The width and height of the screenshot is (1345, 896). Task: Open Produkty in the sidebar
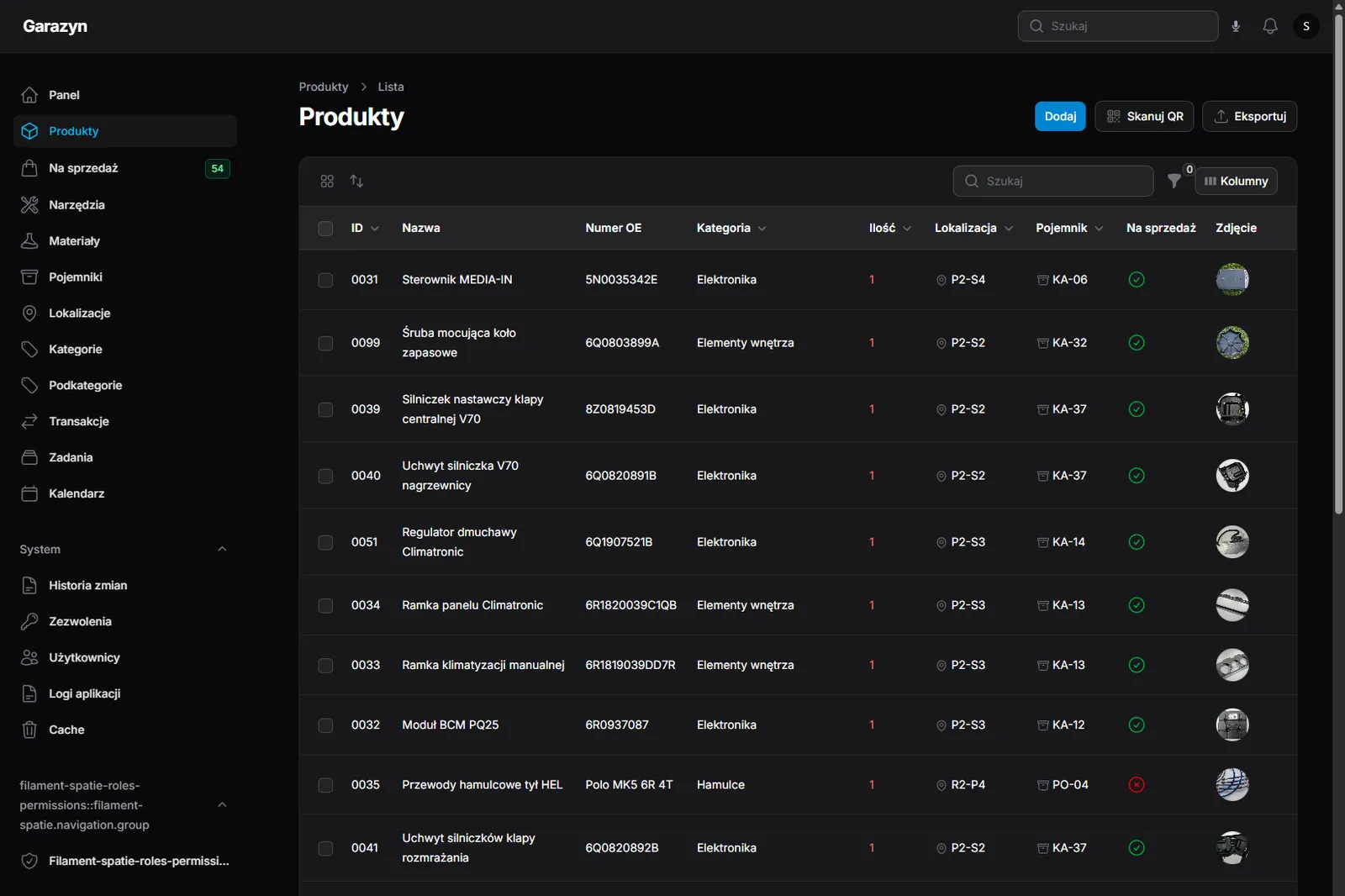tap(125, 131)
